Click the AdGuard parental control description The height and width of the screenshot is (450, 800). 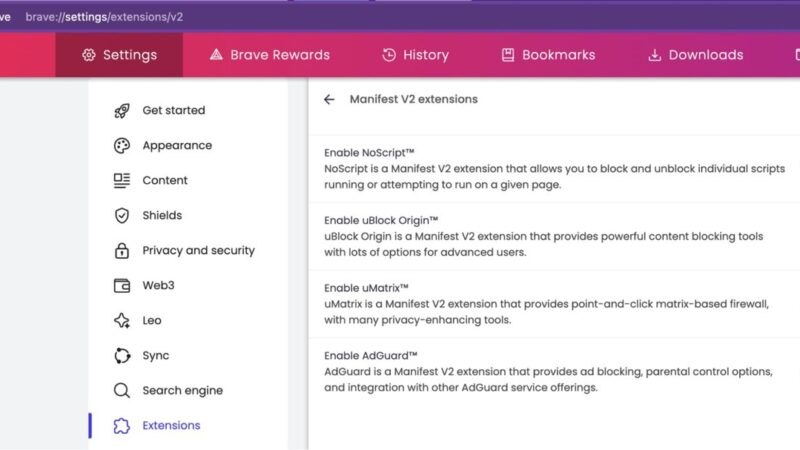pyautogui.click(x=548, y=380)
